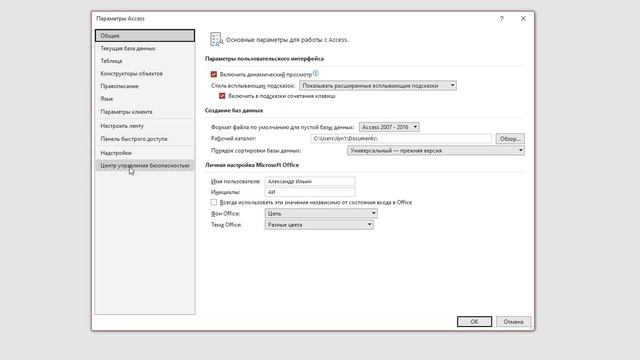Open the Тема Office dropdown

click(x=319, y=225)
